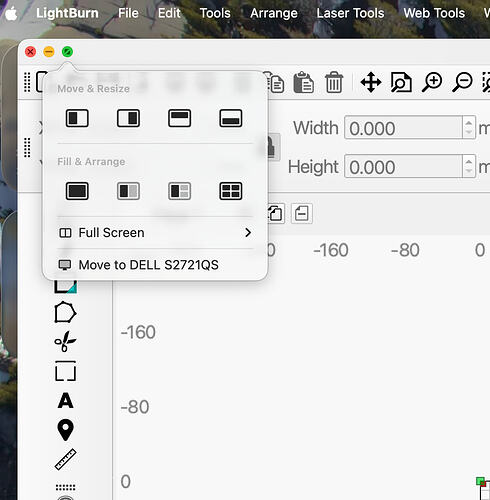Open the File menu
Image resolution: width=490 pixels, height=500 pixels.
coord(128,13)
